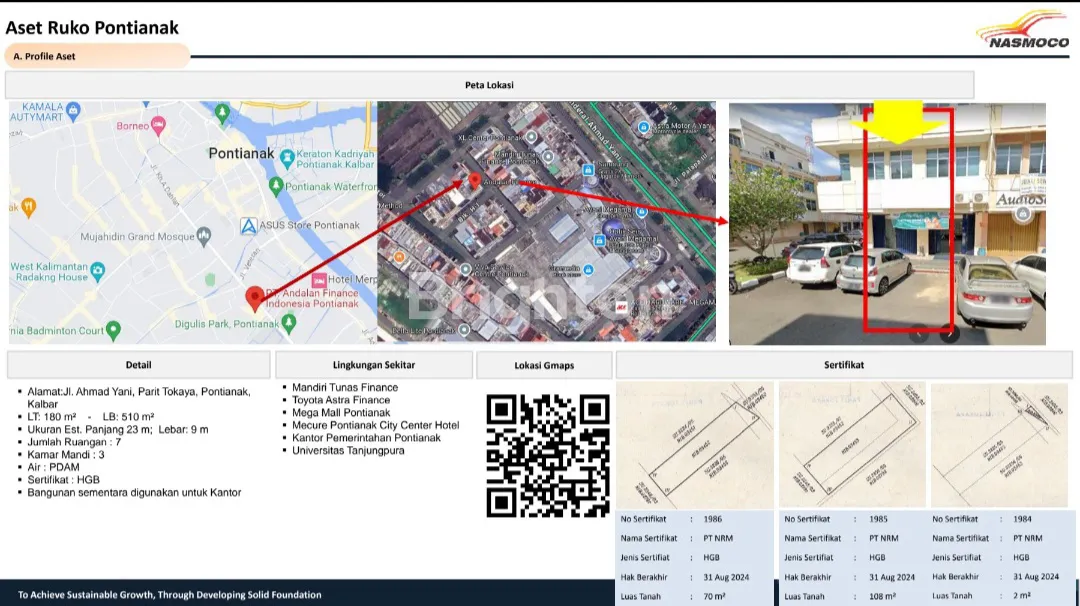The height and width of the screenshot is (606, 1080).
Task: Click the red pin on satellite map
Action: [x=475, y=181]
